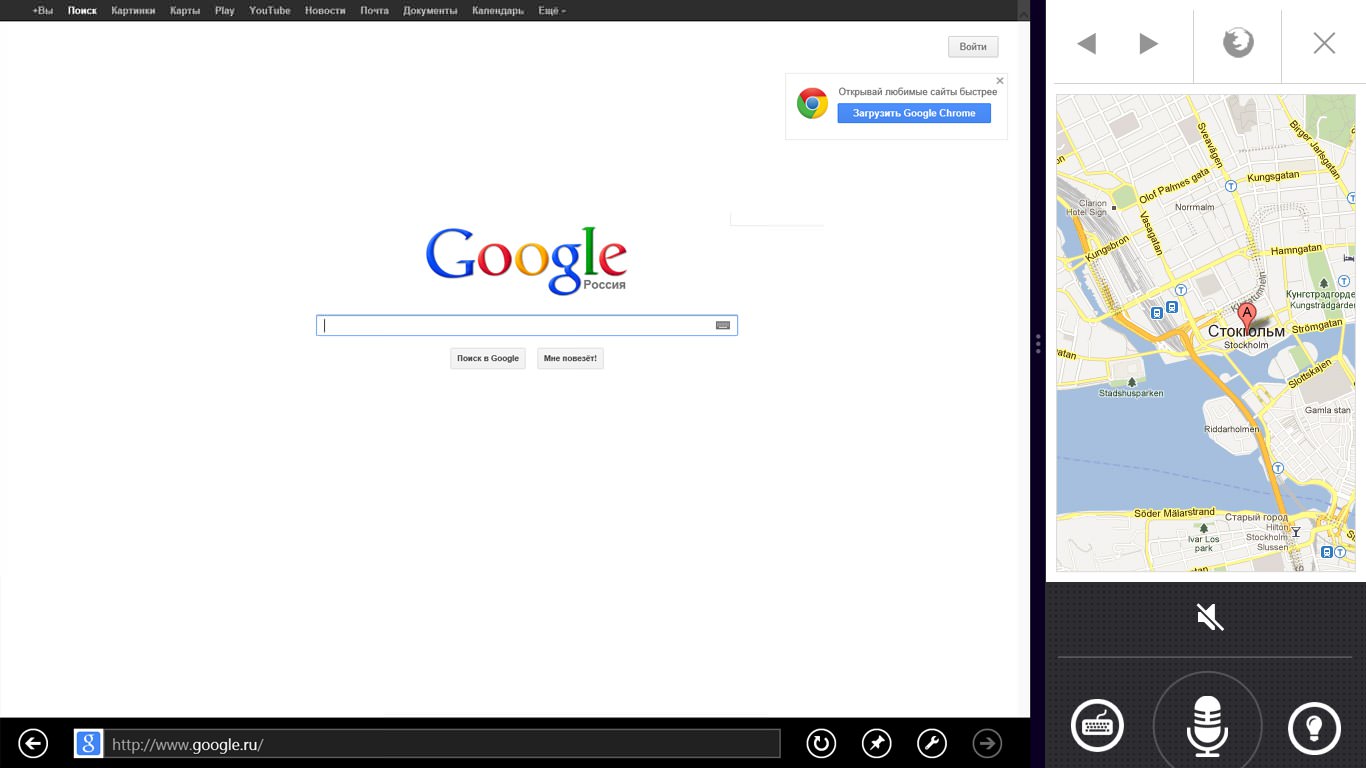Click the snap divider handle between panes
Image resolution: width=1366 pixels, height=768 pixels.
pyautogui.click(x=1038, y=344)
